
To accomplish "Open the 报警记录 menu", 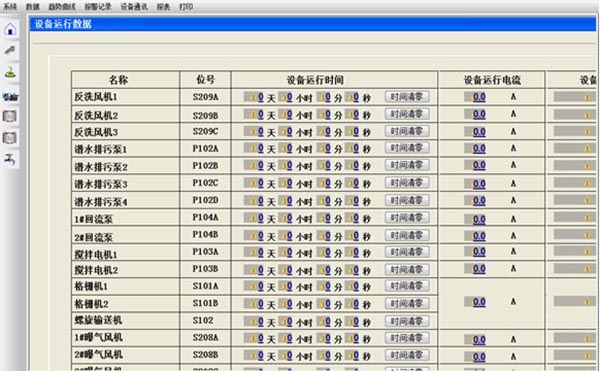I will 98,7.
